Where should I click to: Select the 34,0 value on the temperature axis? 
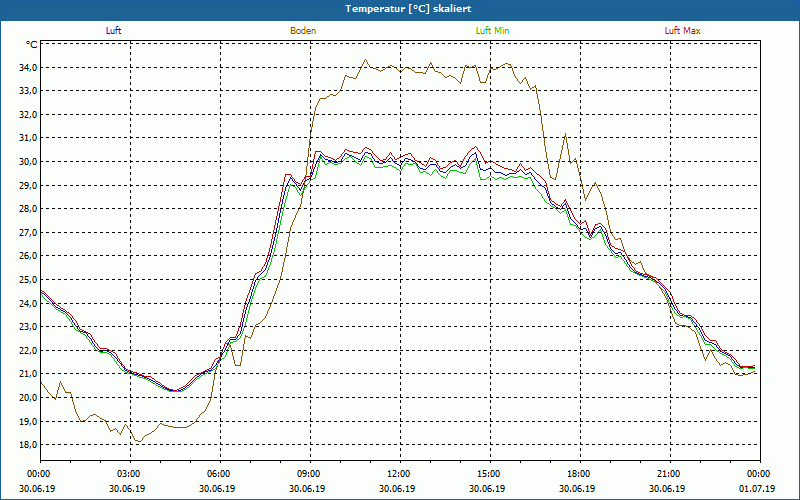click(28, 67)
